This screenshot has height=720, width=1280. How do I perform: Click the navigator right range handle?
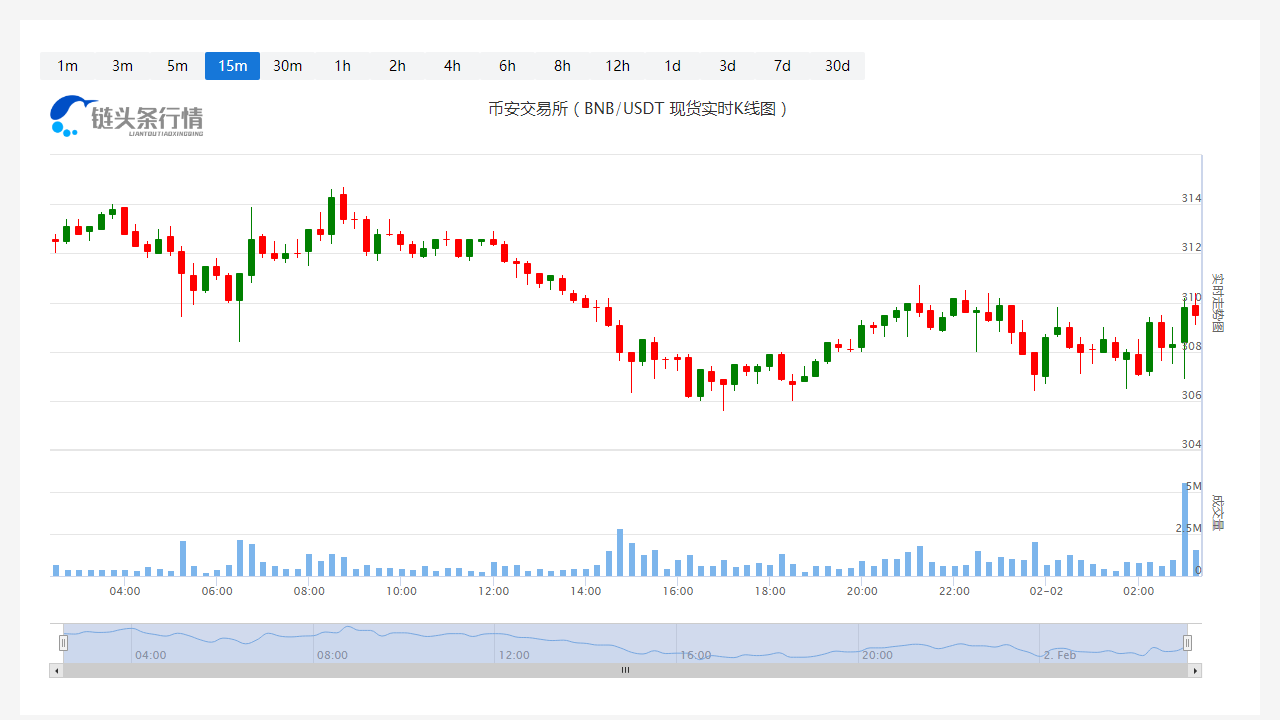tap(1187, 643)
